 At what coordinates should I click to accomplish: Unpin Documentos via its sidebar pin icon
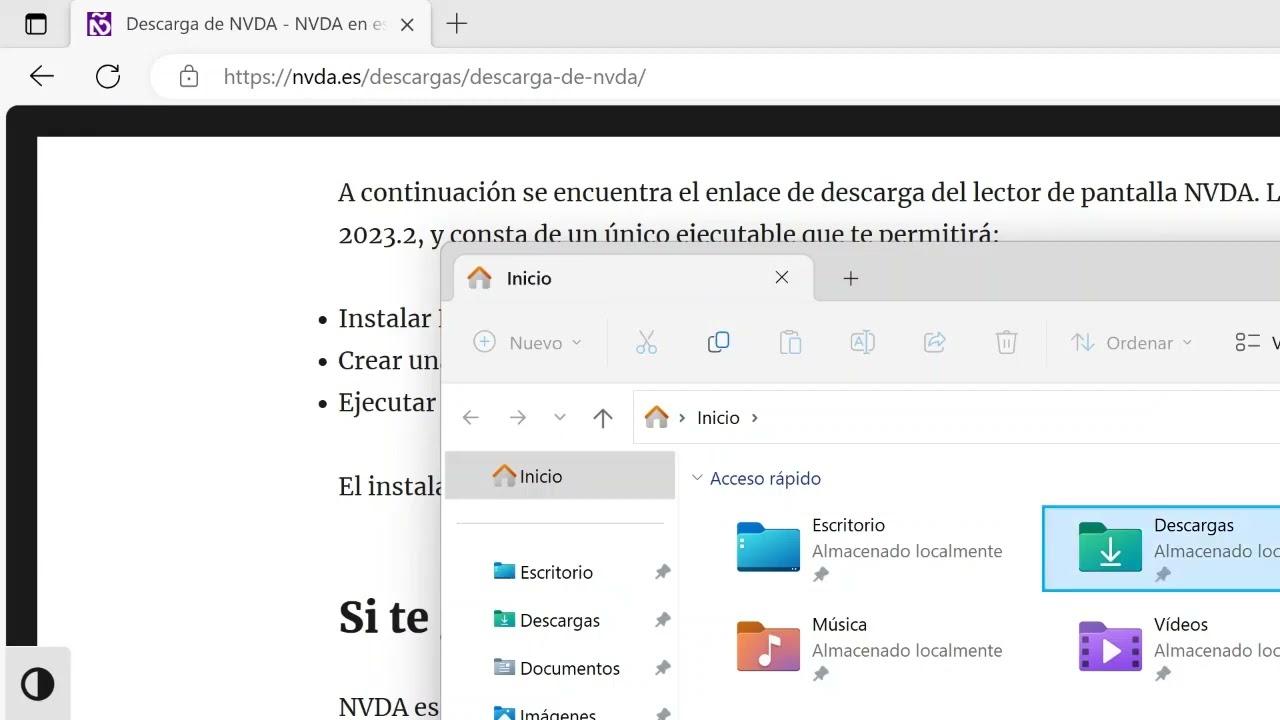pos(662,668)
